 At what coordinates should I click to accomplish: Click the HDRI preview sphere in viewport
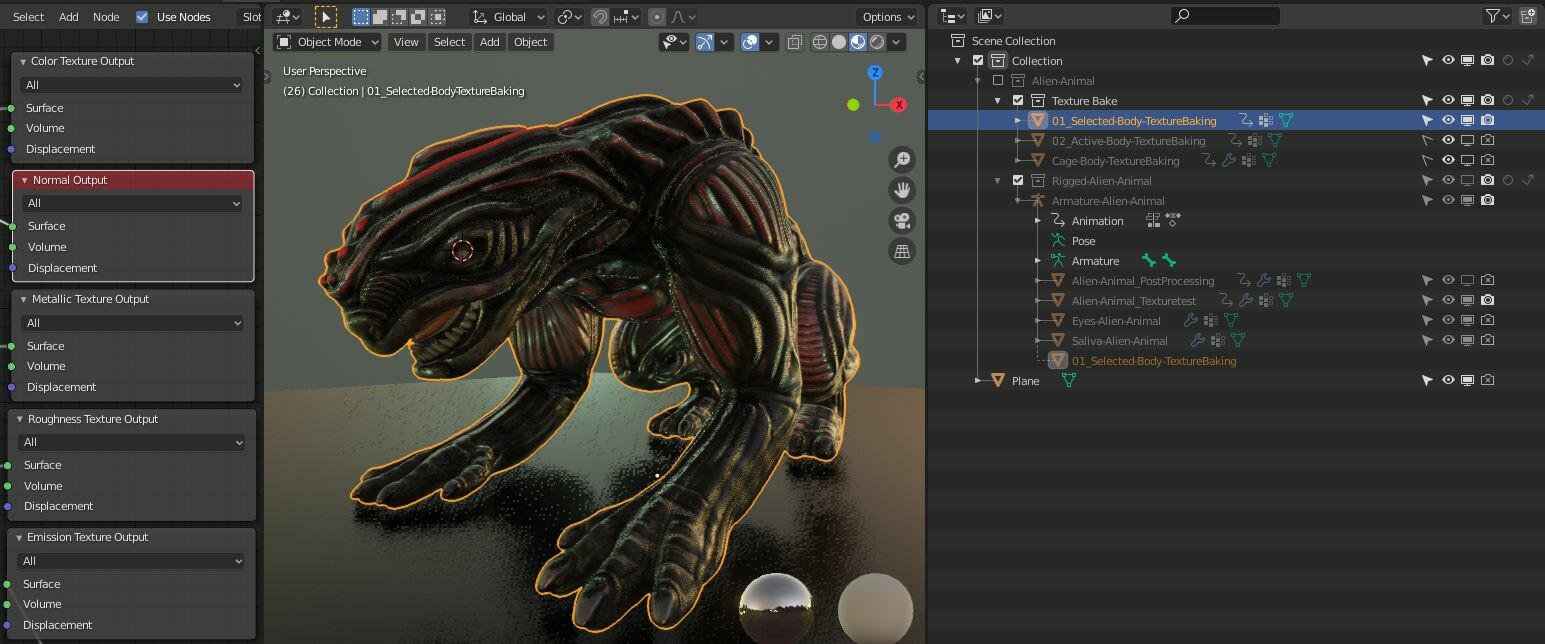(x=776, y=608)
